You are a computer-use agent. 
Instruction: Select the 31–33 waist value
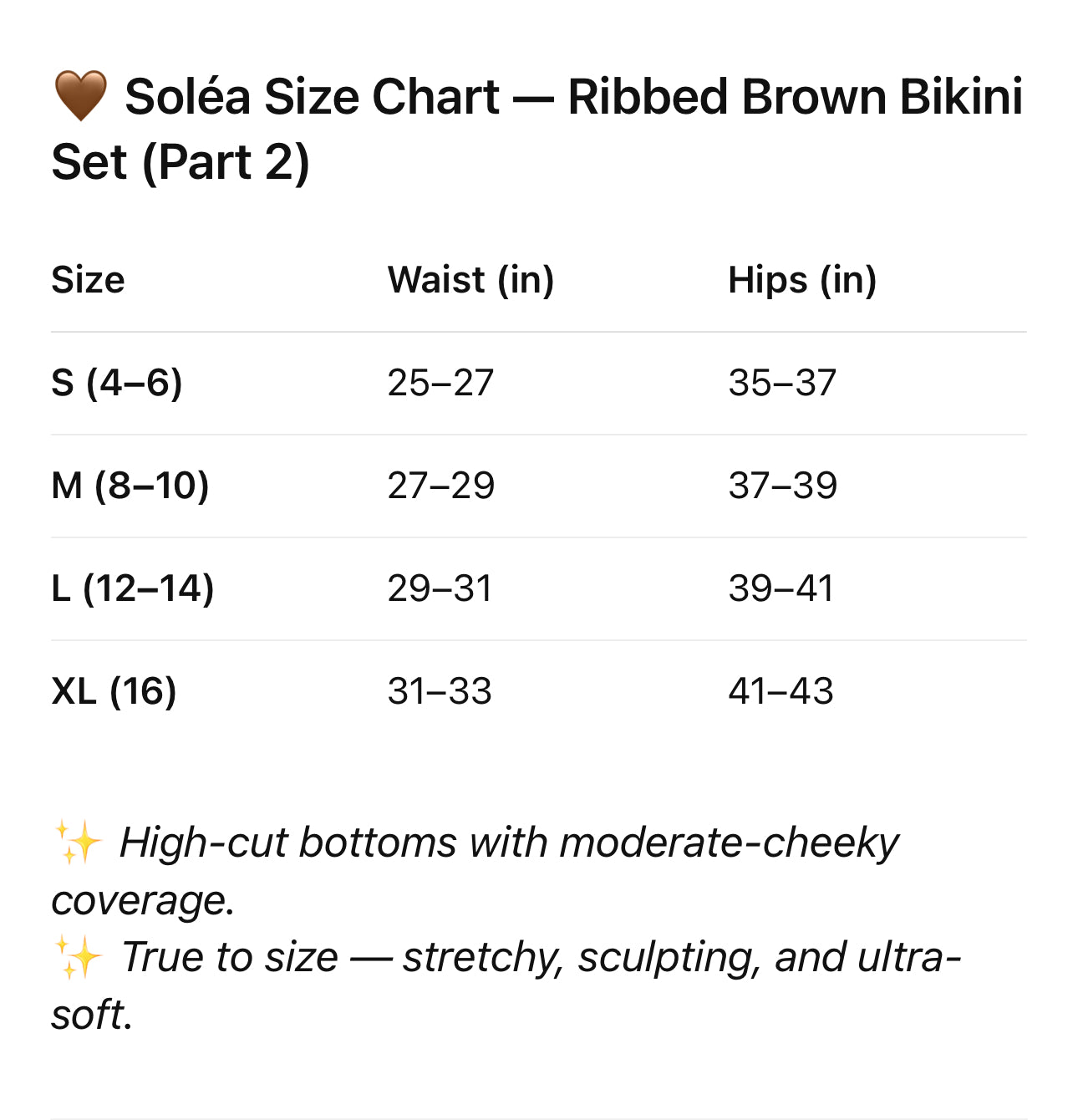(x=440, y=691)
